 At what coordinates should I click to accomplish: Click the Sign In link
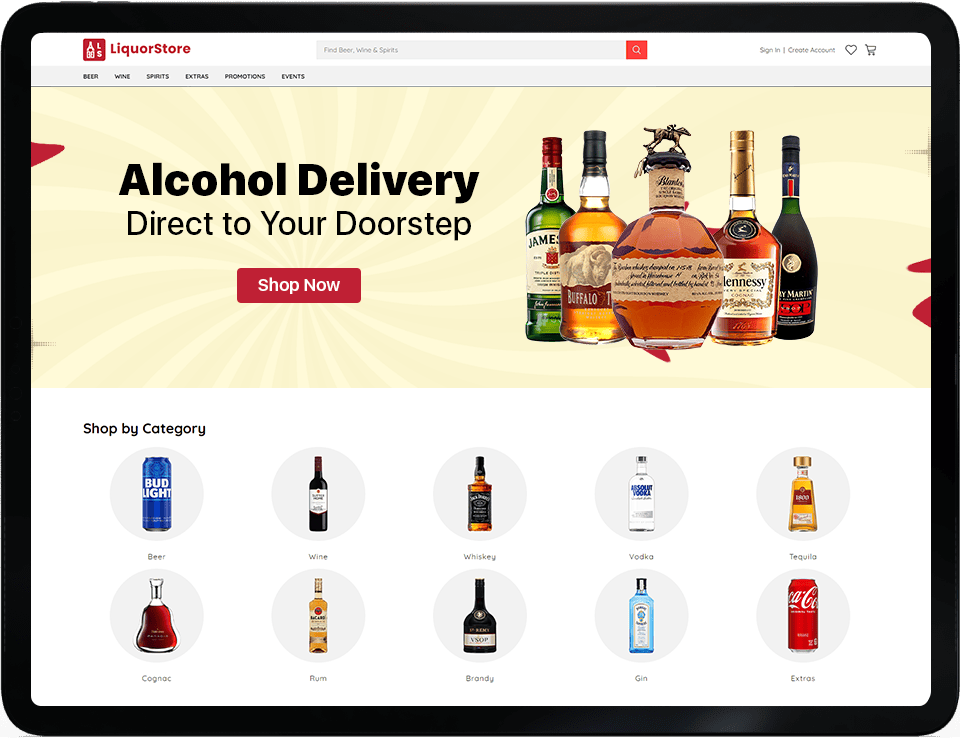[x=770, y=50]
